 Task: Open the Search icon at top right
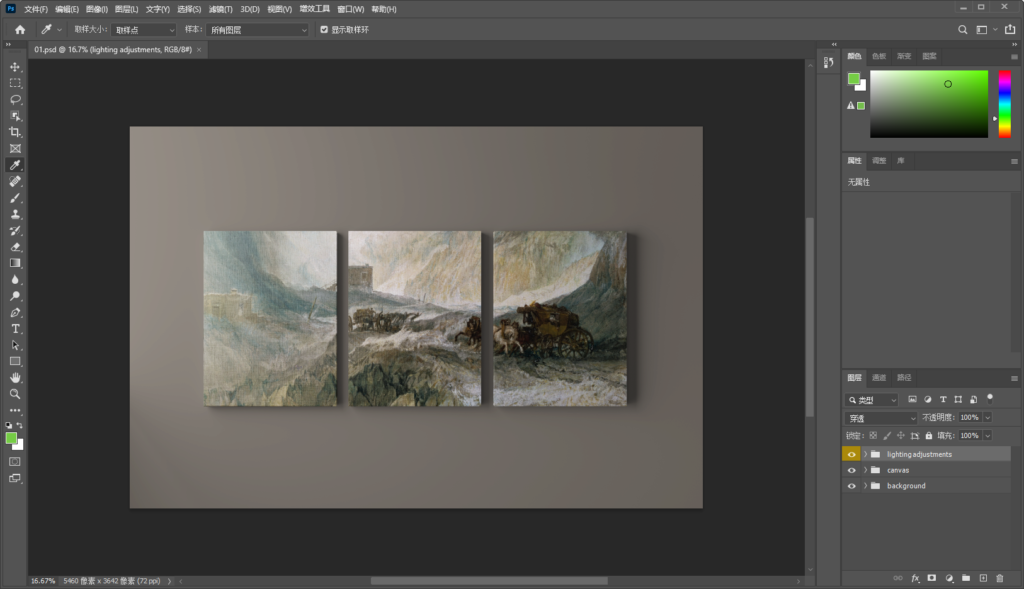point(963,29)
